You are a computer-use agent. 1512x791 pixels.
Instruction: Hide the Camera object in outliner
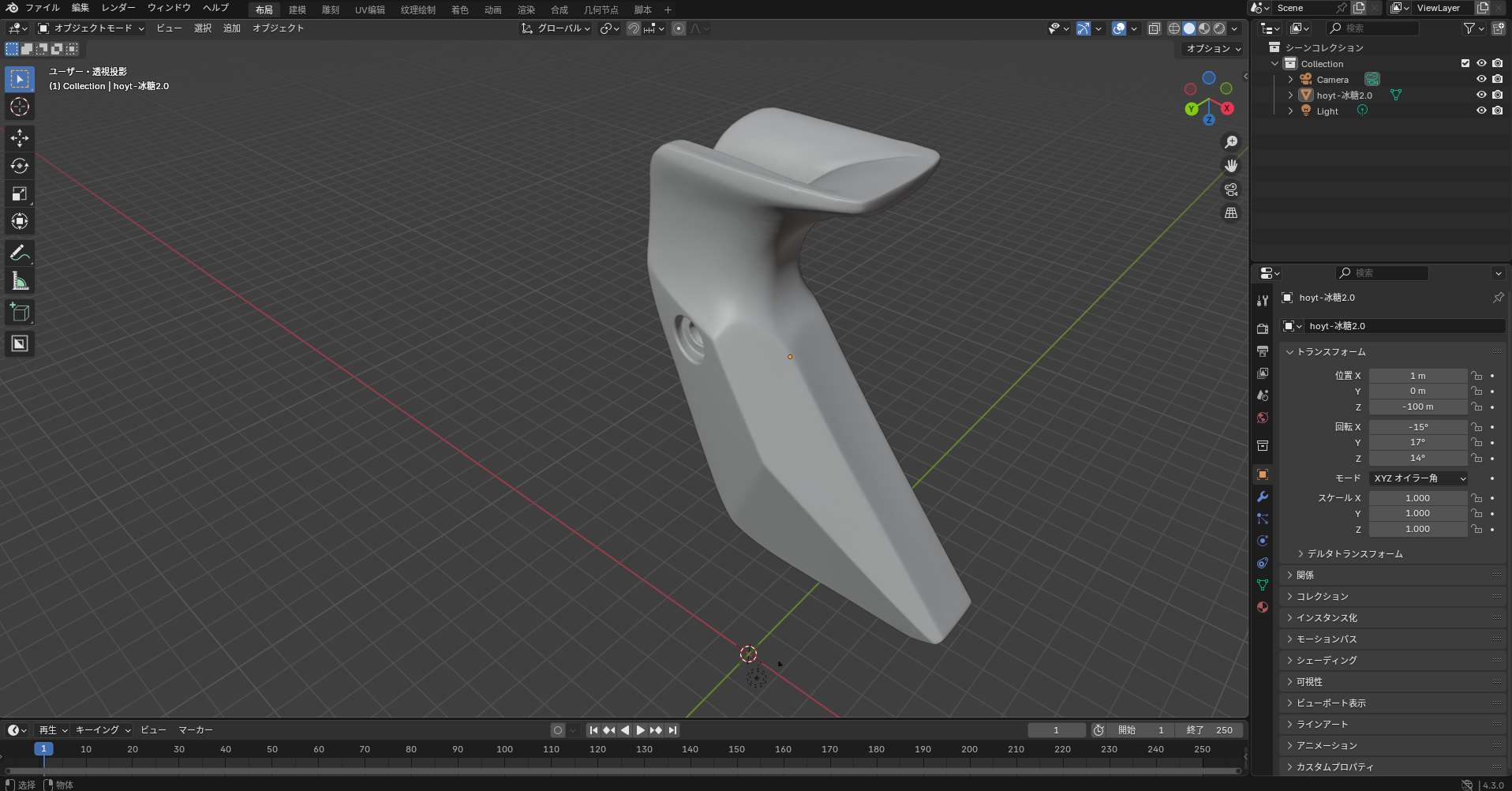pyautogui.click(x=1481, y=79)
